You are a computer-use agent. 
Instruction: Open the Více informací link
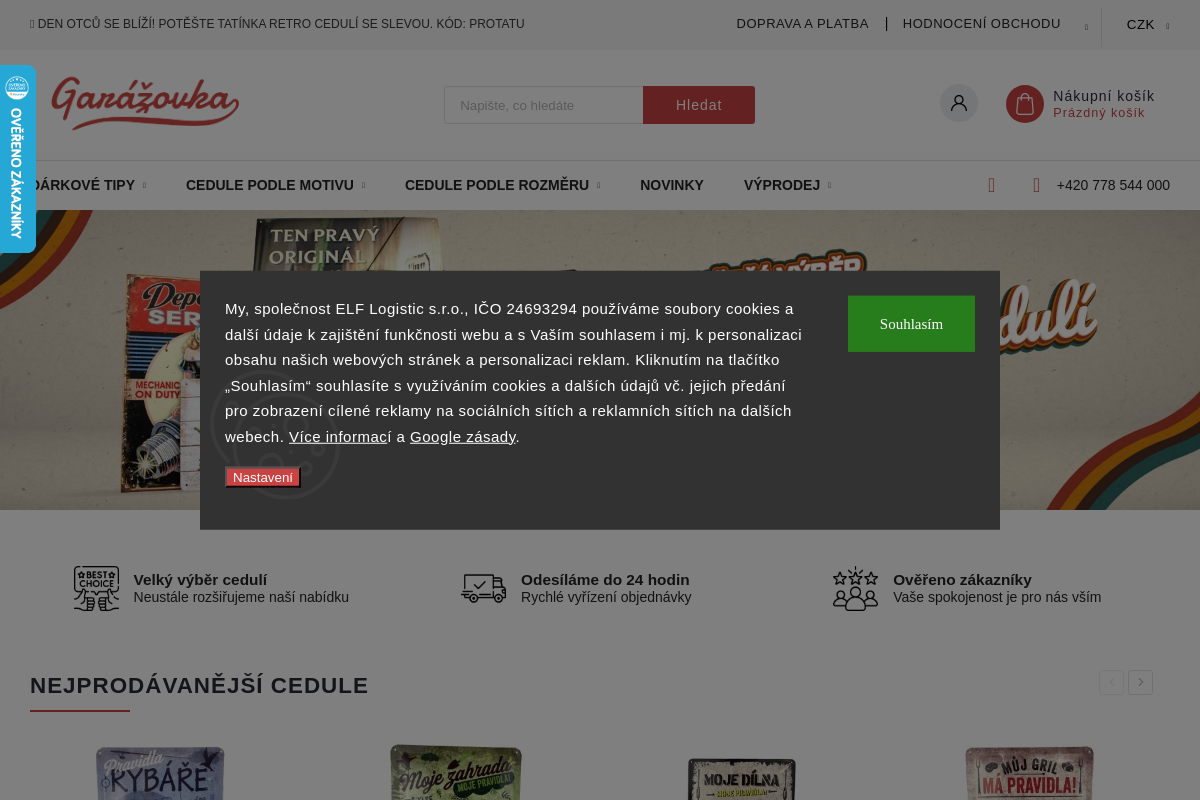(340, 436)
